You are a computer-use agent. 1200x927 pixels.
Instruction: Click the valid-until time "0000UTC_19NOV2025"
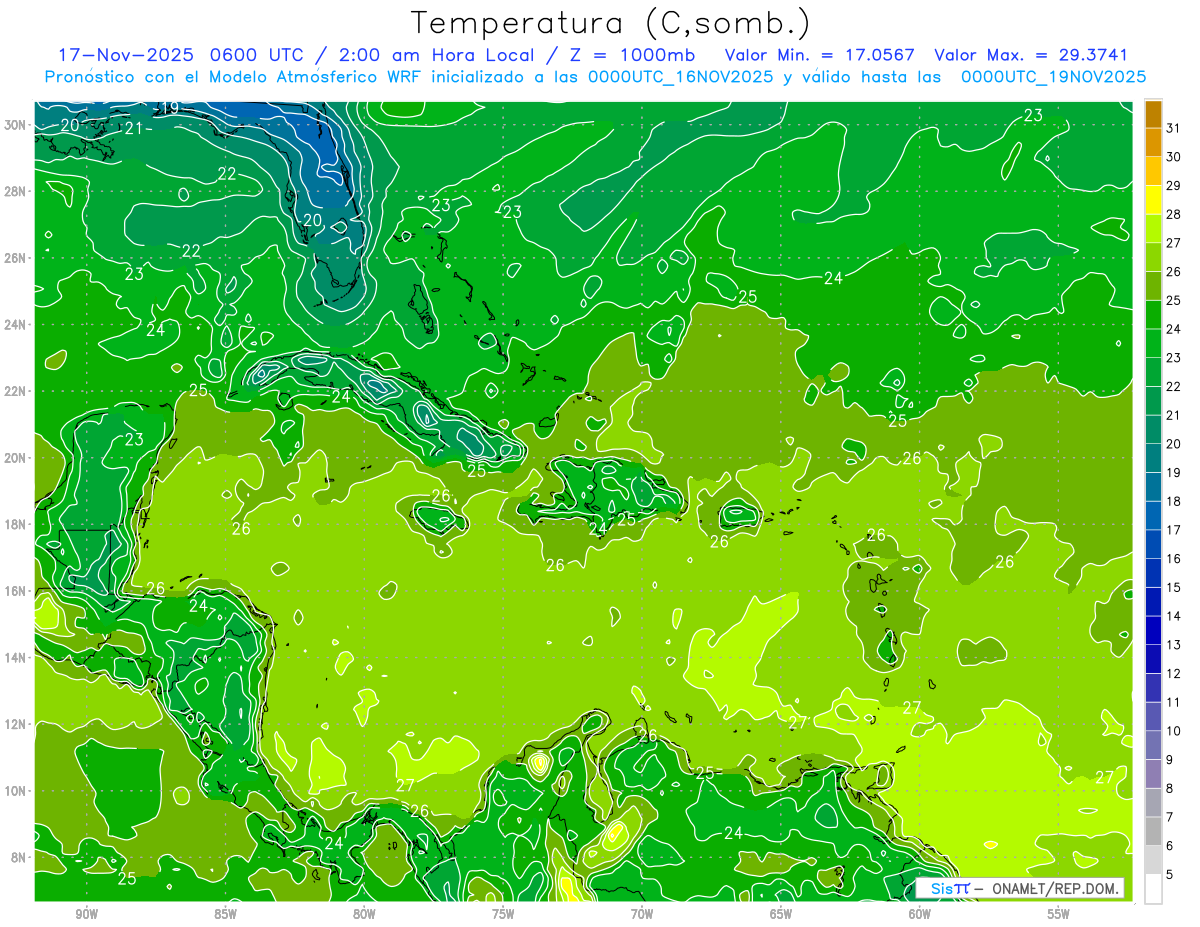tap(1053, 77)
